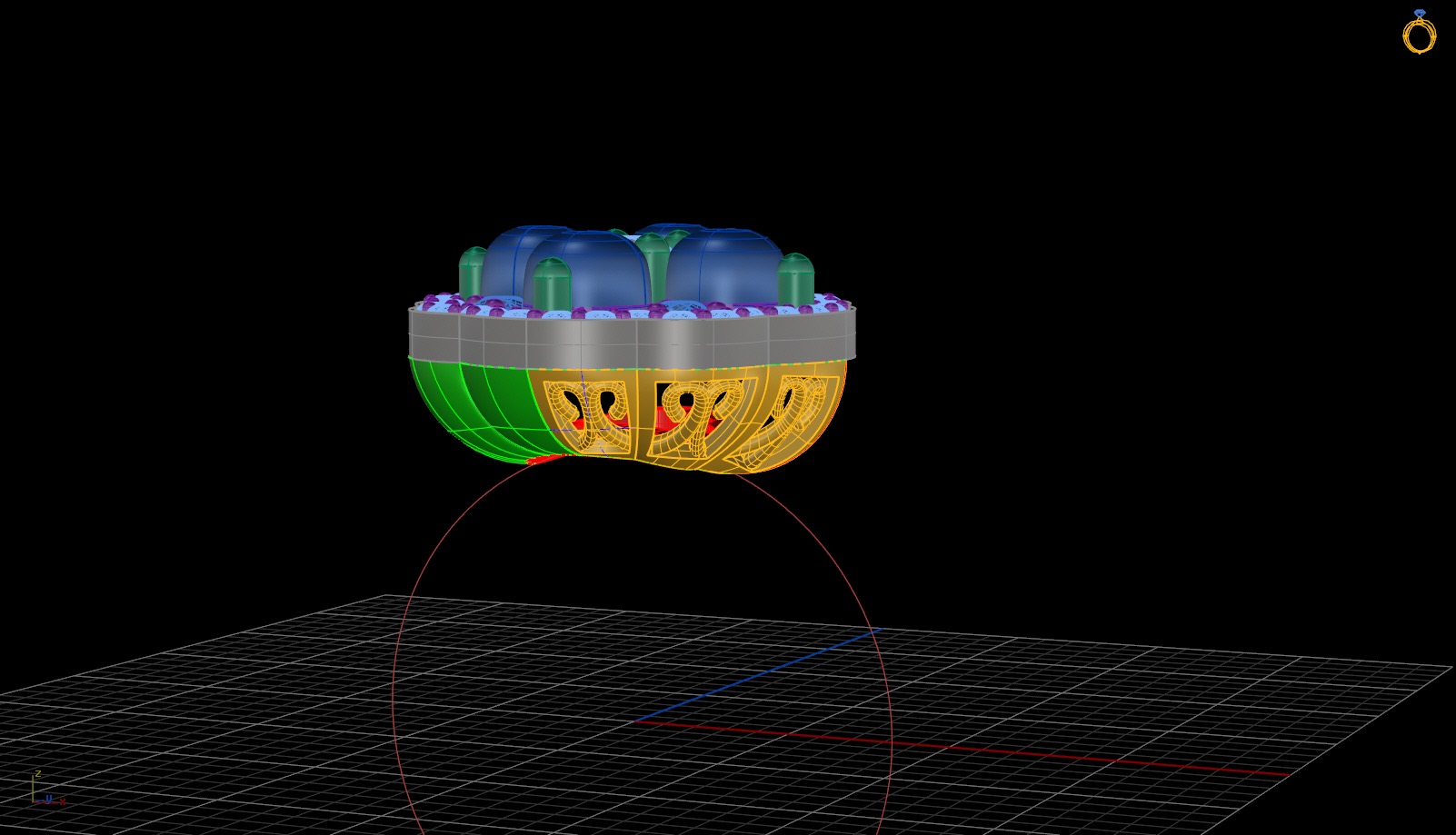Click the XYZ axis orientation gizmo
The width and height of the screenshot is (1456, 835).
[x=47, y=790]
